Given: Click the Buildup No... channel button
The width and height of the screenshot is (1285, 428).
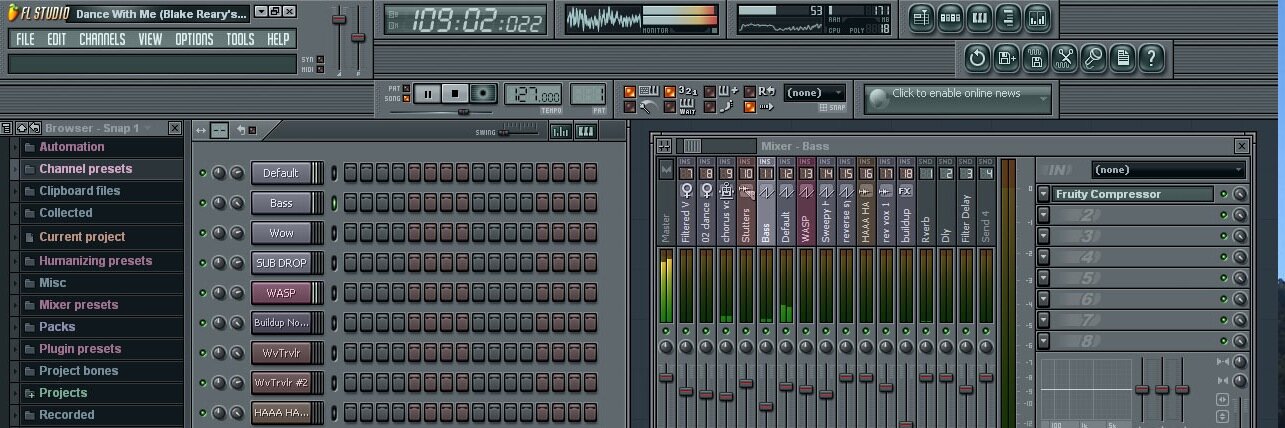Looking at the screenshot, I should [281, 323].
